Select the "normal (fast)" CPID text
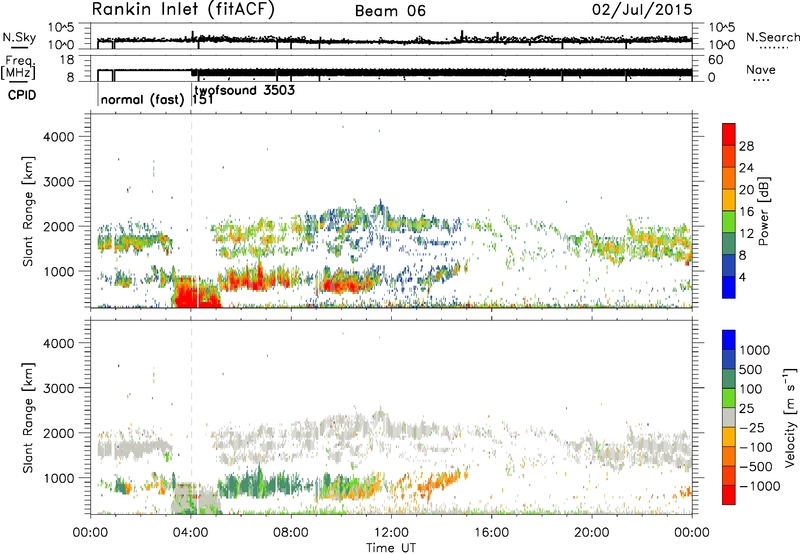 pyautogui.click(x=142, y=99)
